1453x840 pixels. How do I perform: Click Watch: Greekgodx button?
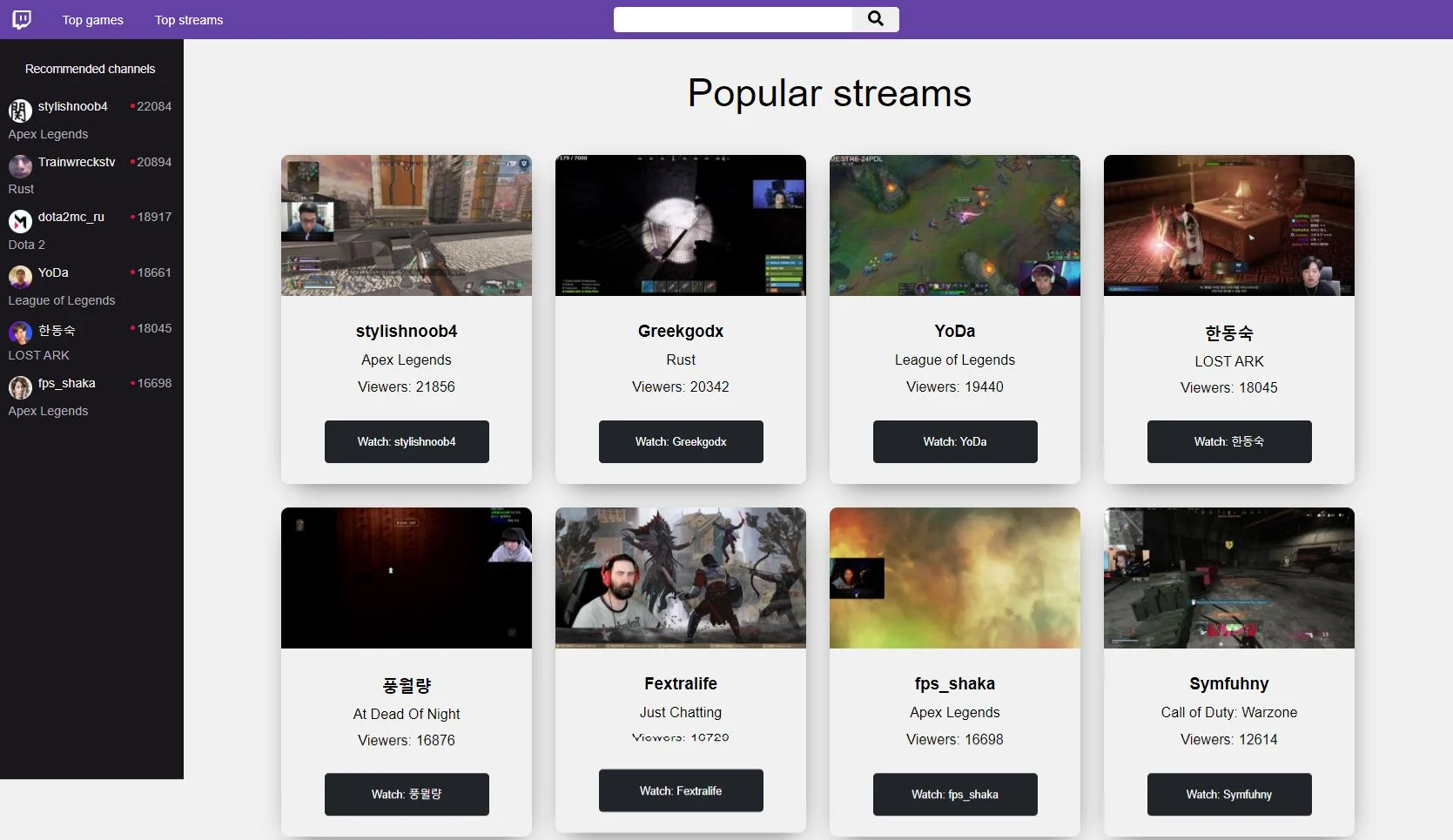681,441
